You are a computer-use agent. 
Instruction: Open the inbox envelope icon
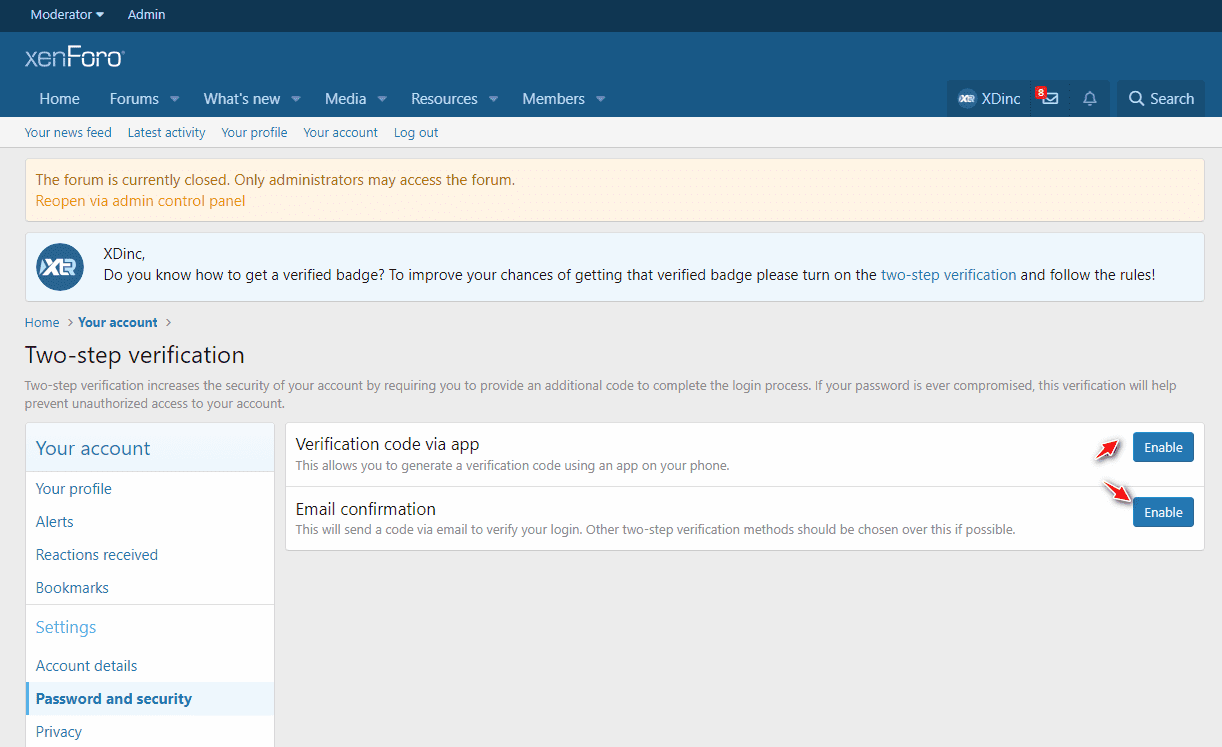point(1049,99)
